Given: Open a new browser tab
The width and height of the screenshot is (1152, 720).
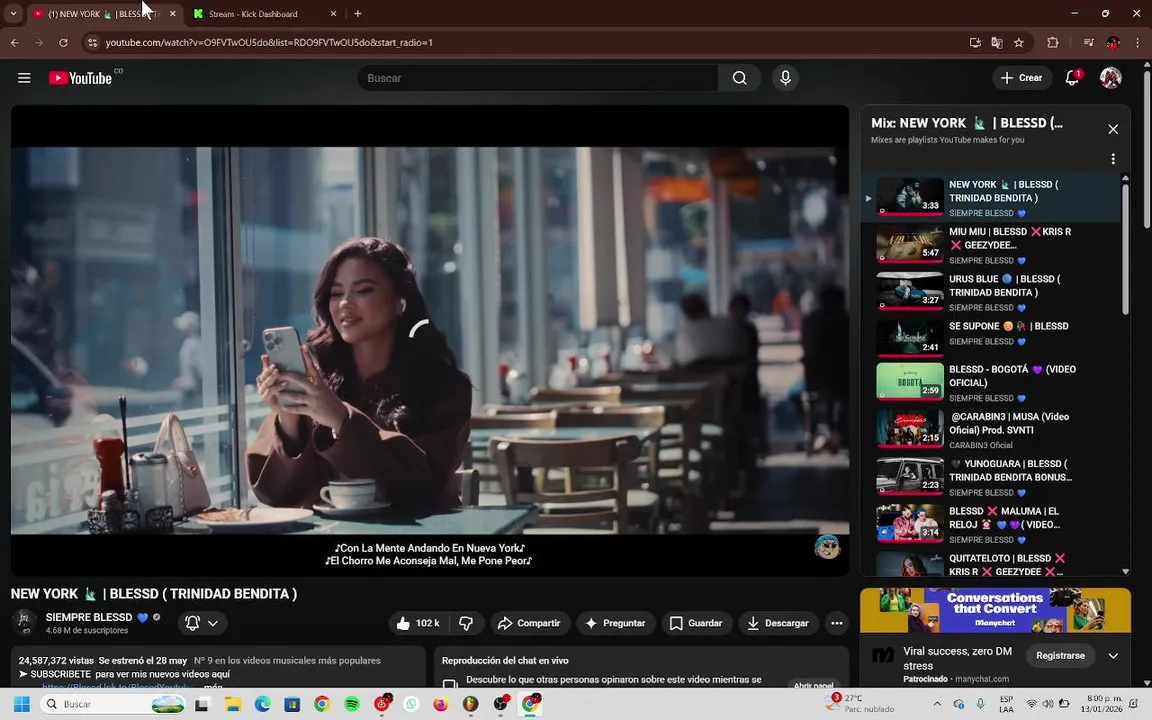Looking at the screenshot, I should [358, 13].
